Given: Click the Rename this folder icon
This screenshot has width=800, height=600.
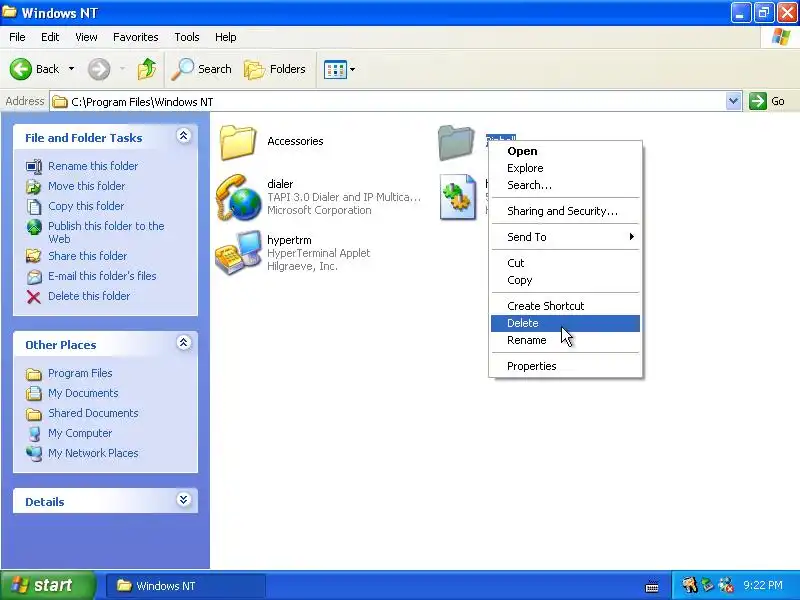Looking at the screenshot, I should point(34,166).
